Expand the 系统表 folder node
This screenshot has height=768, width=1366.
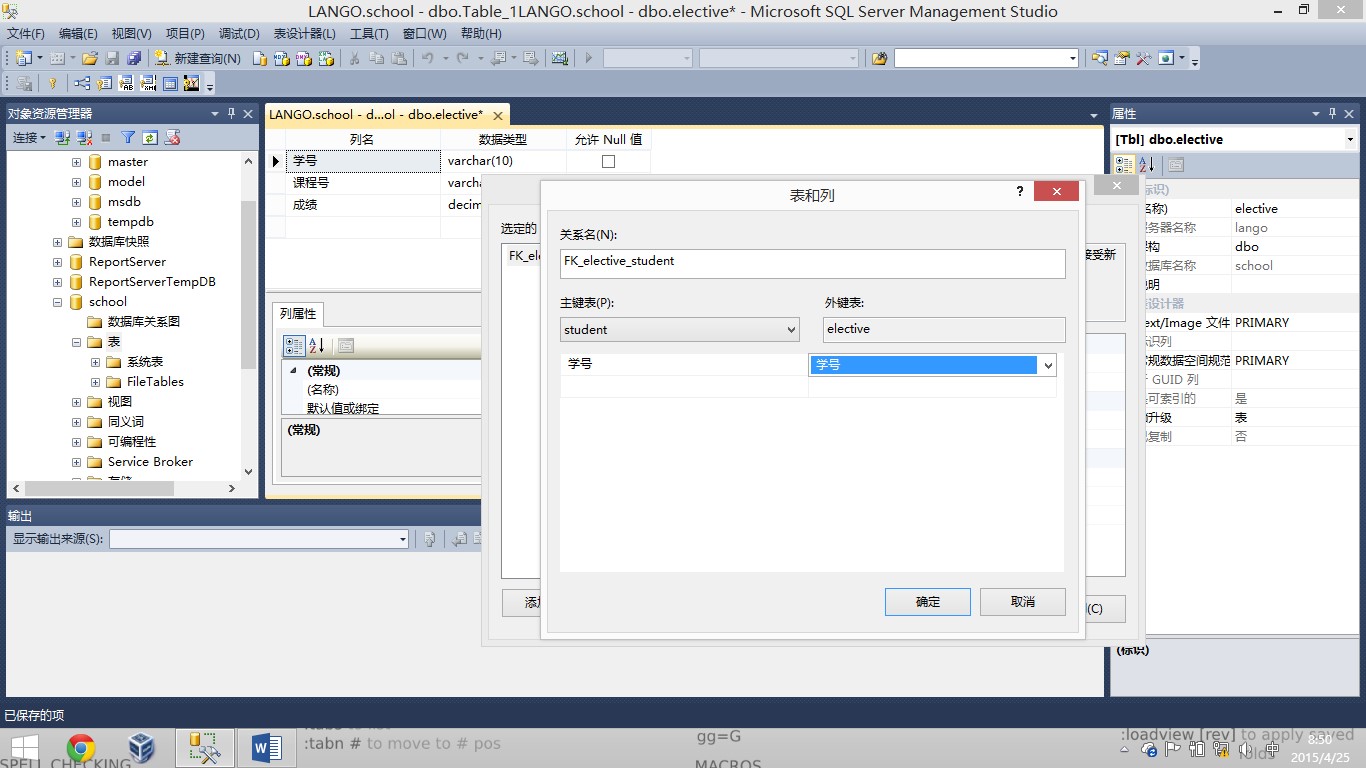click(96, 361)
